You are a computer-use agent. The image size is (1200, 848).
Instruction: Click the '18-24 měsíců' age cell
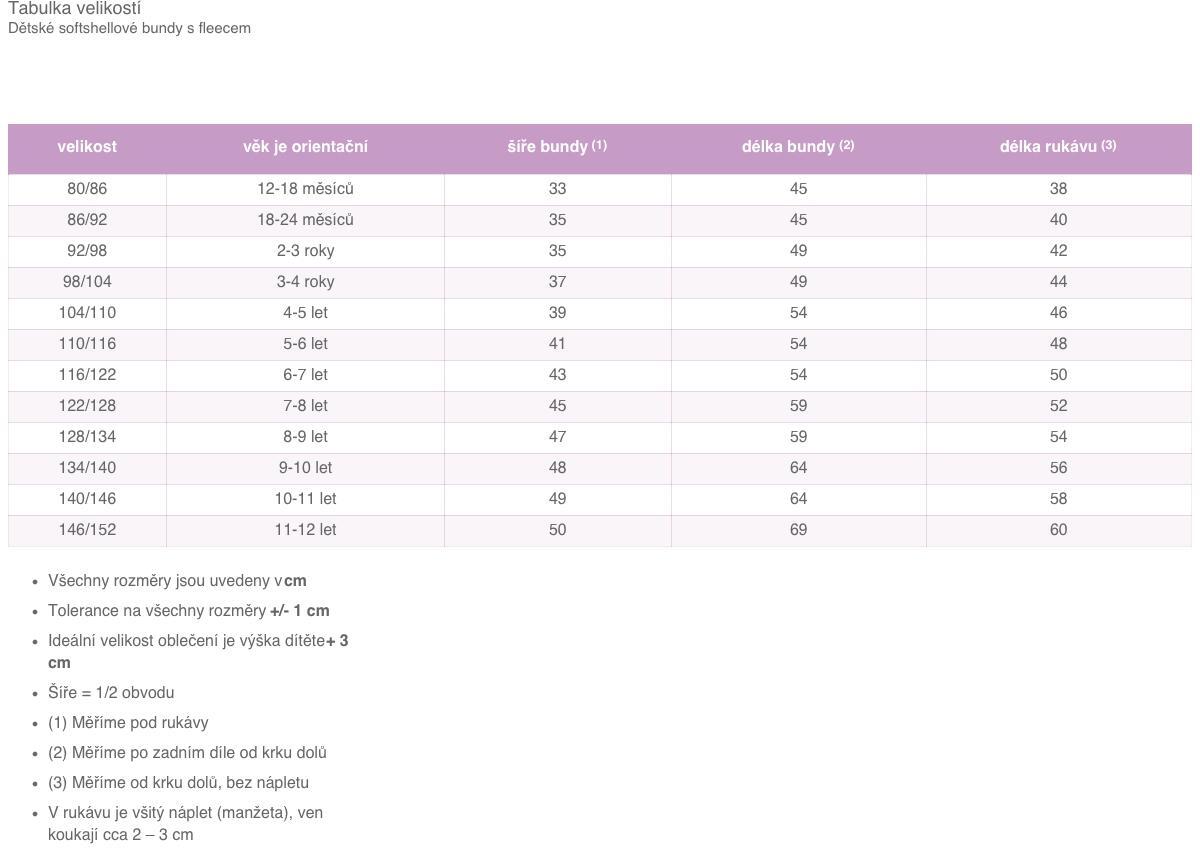tap(305, 220)
